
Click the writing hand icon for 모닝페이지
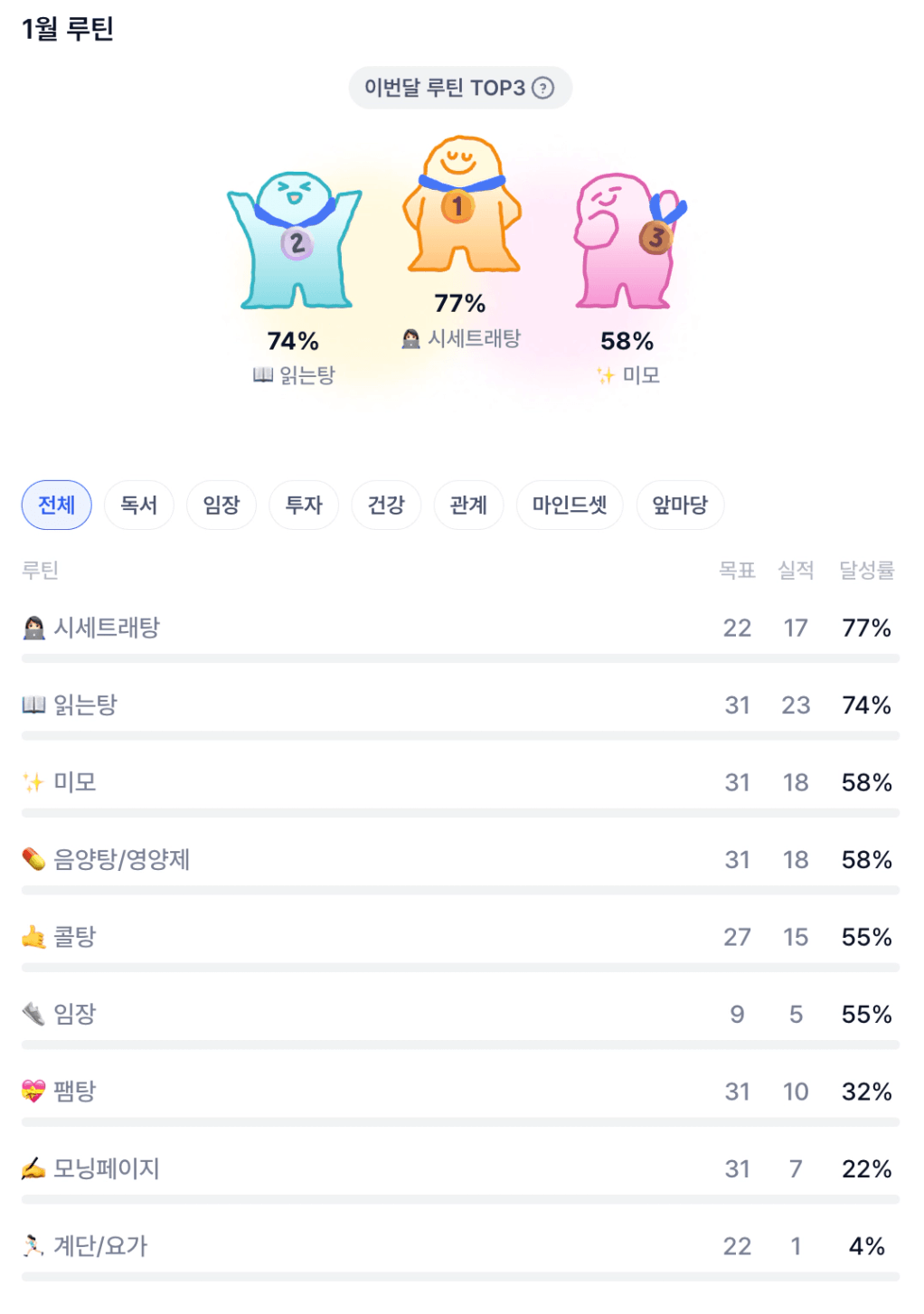click(x=33, y=1169)
